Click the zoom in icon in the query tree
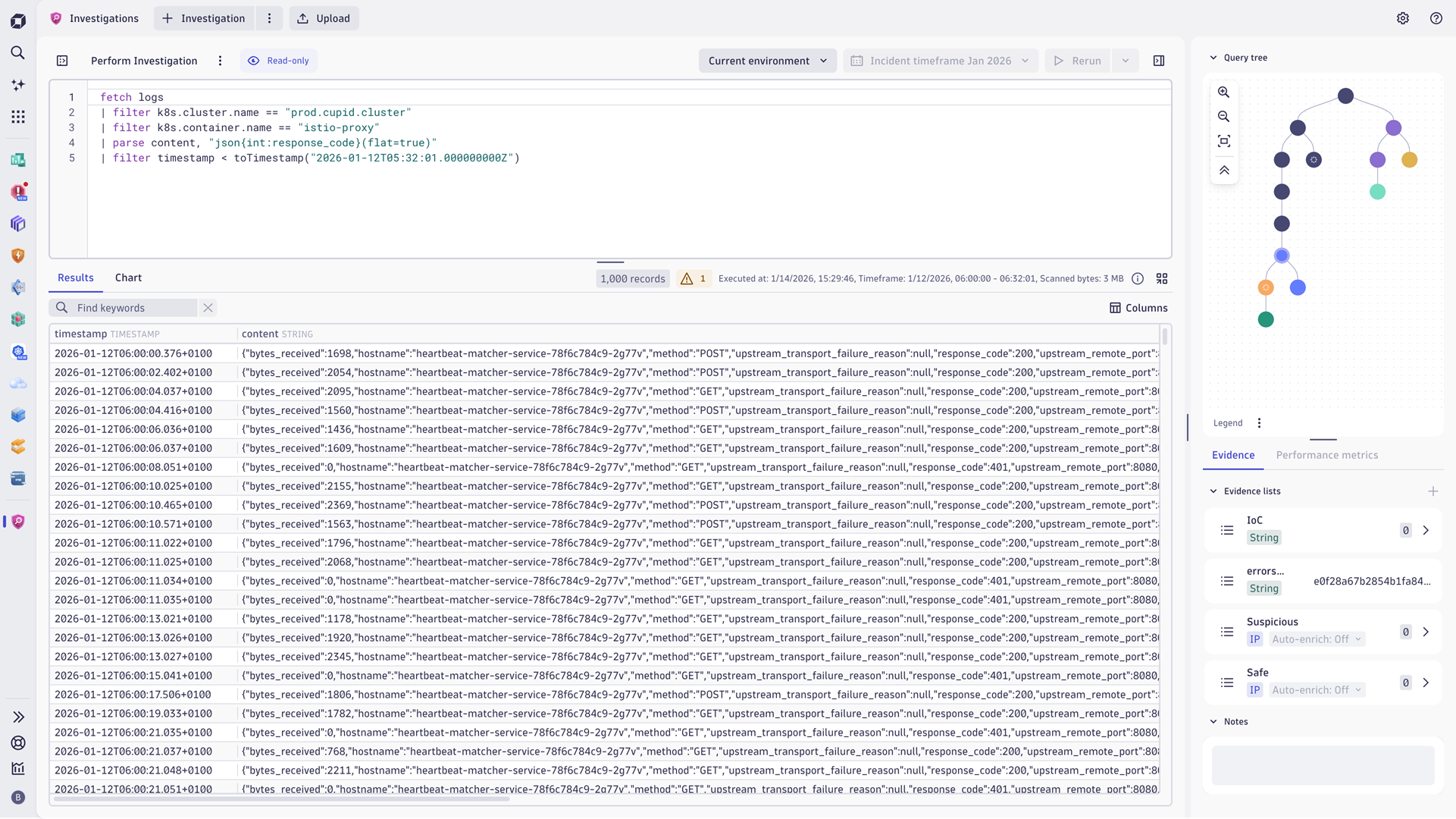1456x819 pixels. tap(1223, 93)
